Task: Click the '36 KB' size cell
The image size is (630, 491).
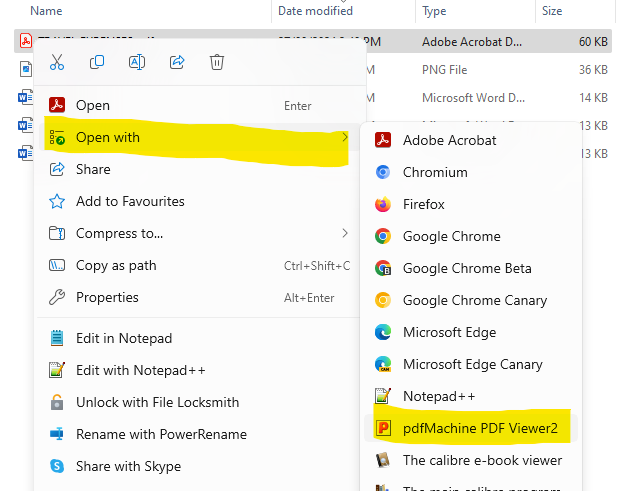Action: click(593, 70)
